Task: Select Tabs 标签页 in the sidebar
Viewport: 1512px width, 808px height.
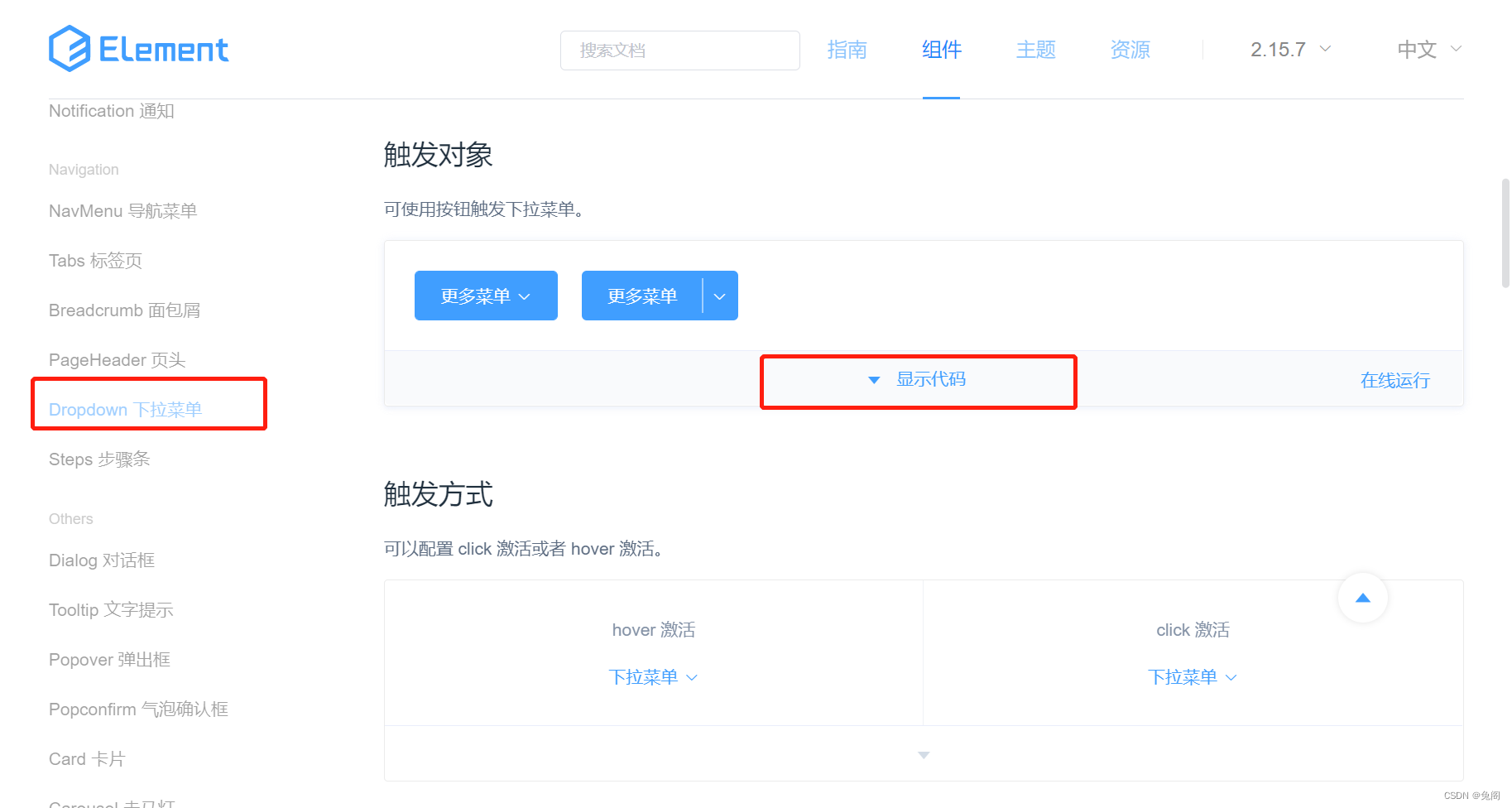Action: click(x=94, y=260)
